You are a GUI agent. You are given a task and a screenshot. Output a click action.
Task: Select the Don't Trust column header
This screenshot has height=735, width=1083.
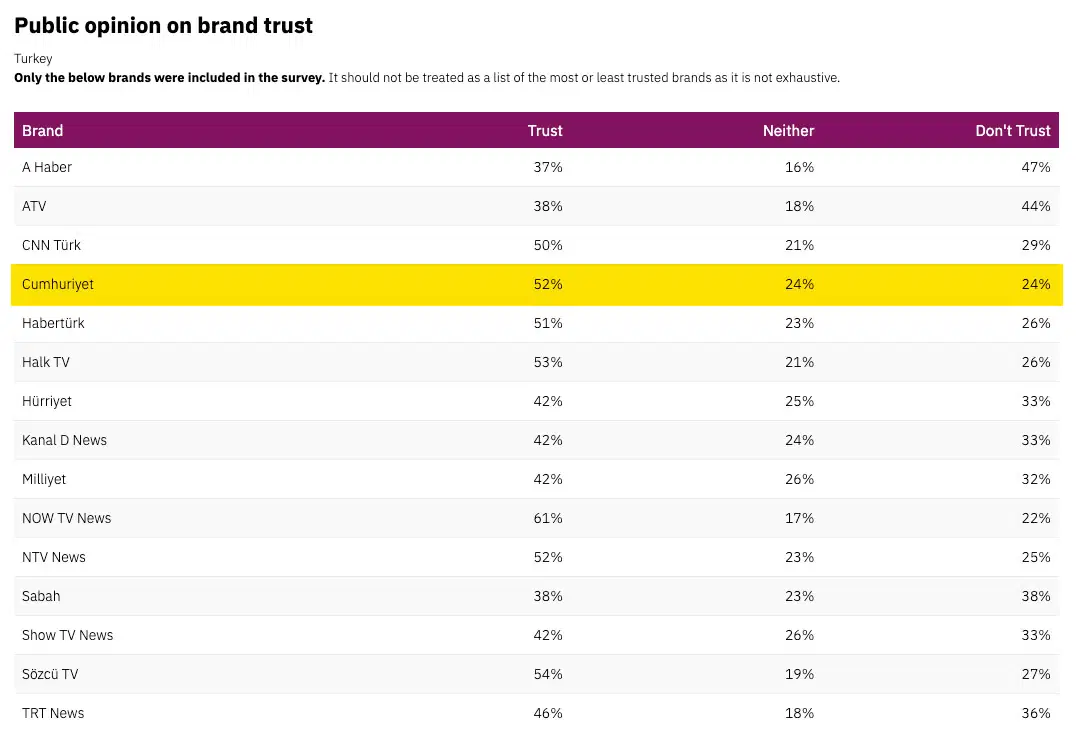pyautogui.click(x=1012, y=131)
